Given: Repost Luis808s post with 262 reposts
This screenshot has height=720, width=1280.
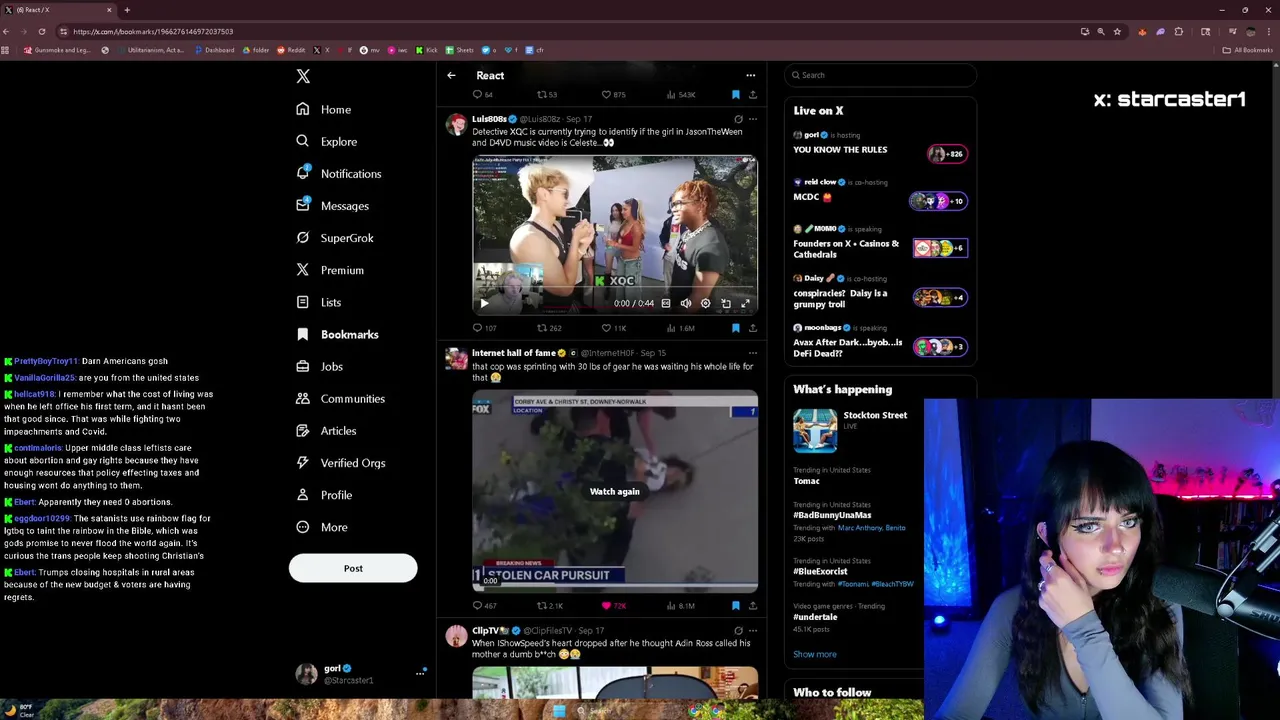Looking at the screenshot, I should pos(549,328).
